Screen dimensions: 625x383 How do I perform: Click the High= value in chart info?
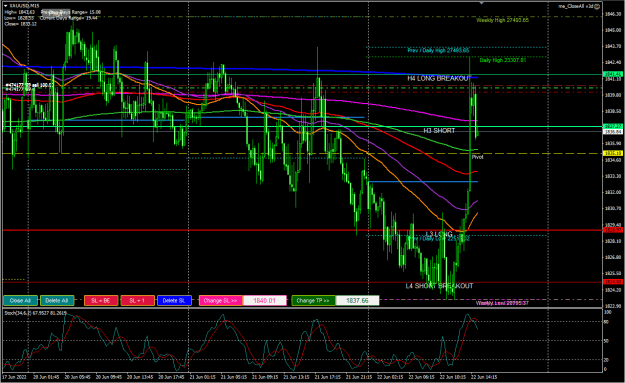click(20, 12)
